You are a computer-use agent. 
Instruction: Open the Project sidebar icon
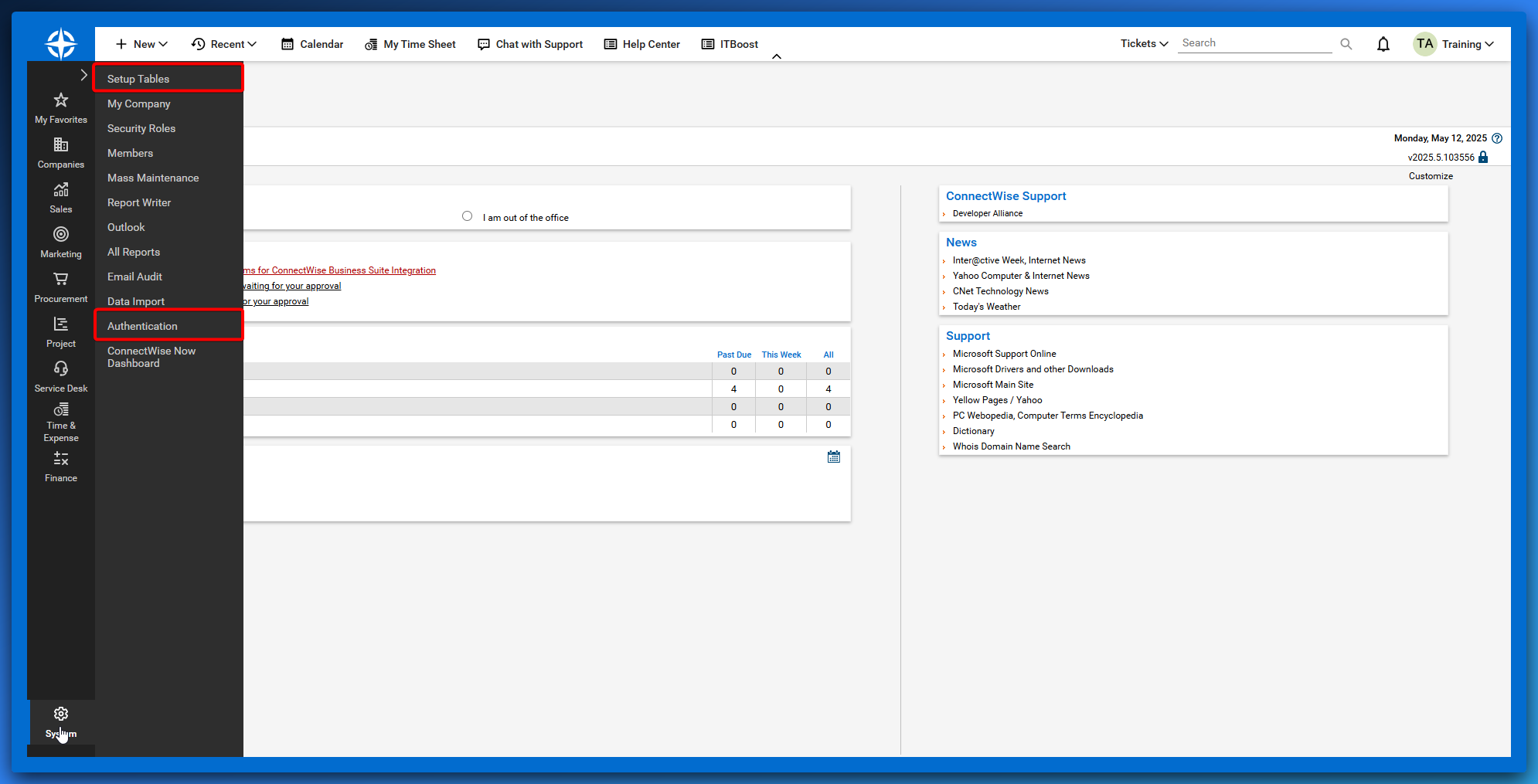(61, 324)
